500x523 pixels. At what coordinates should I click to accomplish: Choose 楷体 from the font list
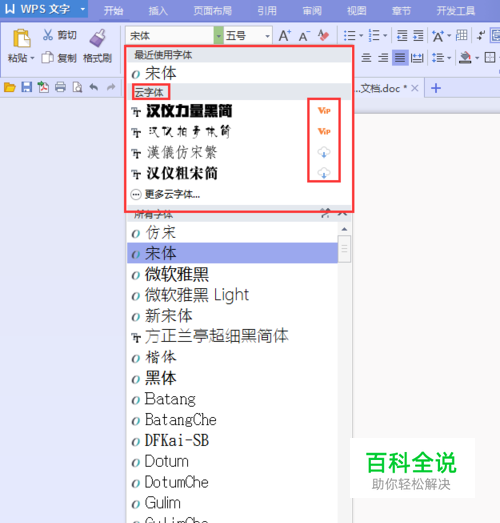(x=232, y=357)
